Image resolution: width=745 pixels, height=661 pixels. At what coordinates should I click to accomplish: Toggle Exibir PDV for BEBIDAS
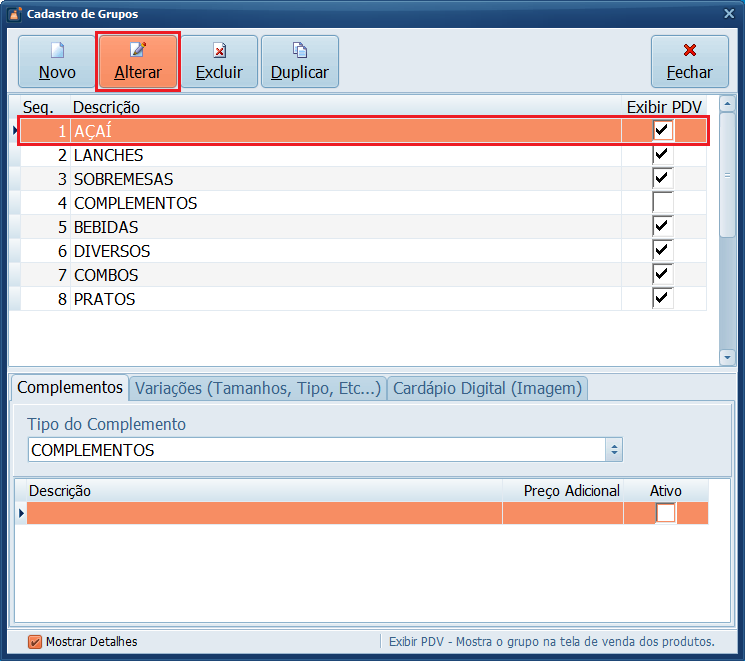point(662,226)
